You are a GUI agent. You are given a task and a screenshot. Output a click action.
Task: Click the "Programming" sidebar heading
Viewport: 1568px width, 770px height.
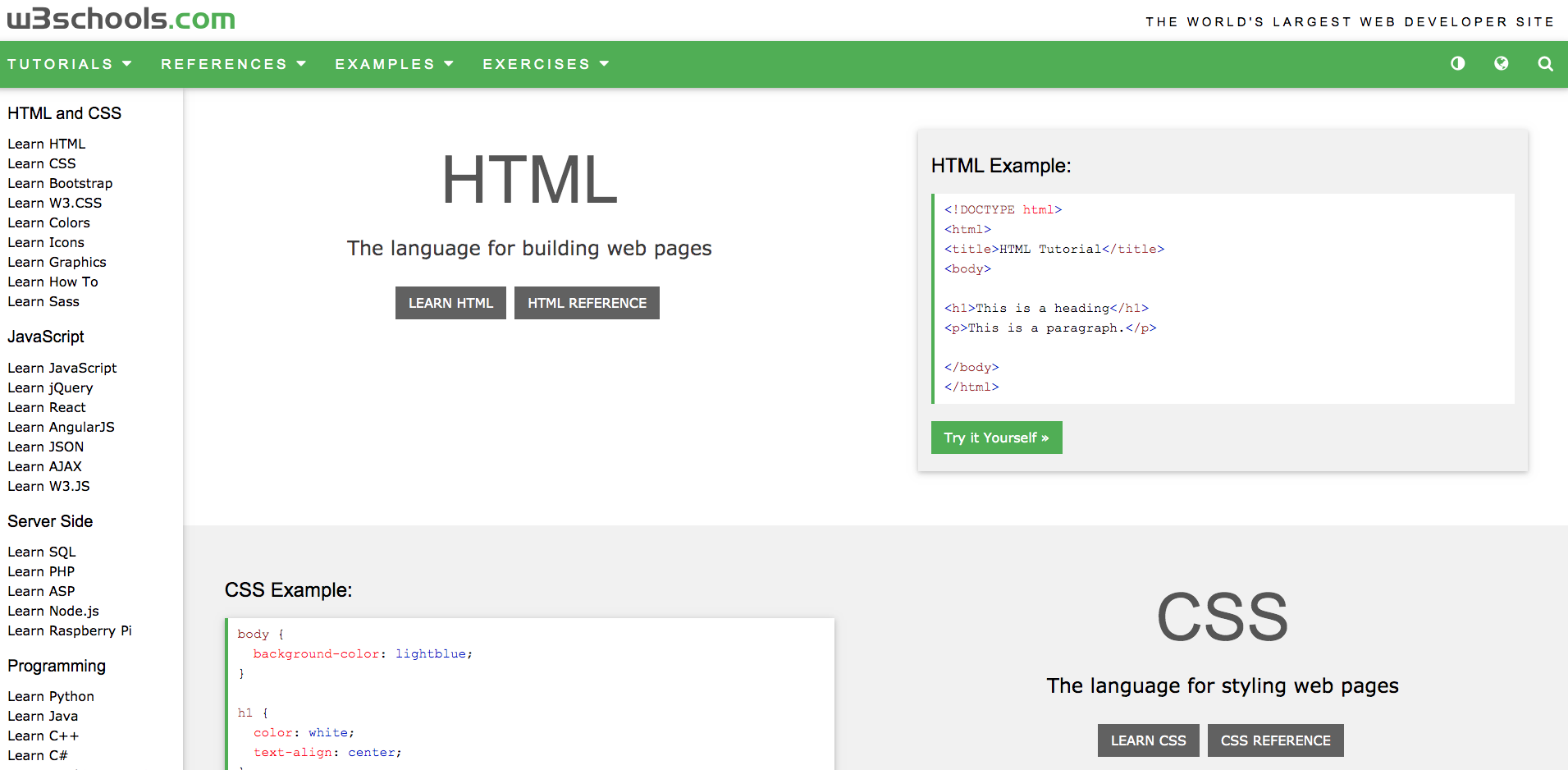click(x=57, y=666)
